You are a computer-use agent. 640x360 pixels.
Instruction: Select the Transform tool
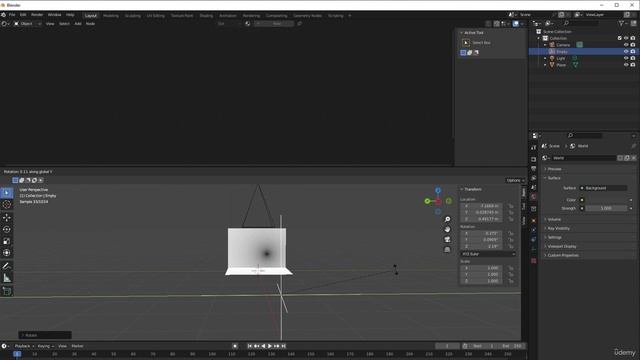pos(7,253)
